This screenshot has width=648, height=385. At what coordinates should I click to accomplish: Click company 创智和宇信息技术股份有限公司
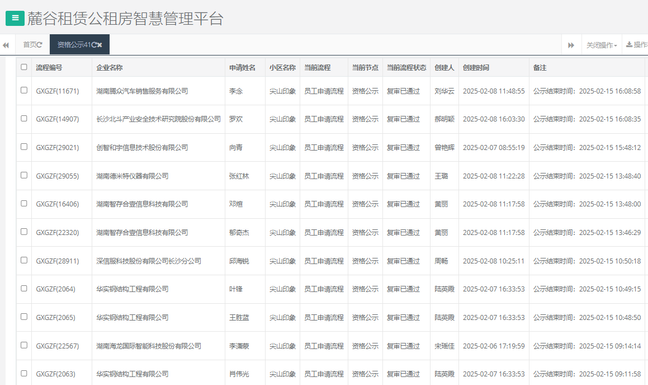[142, 147]
